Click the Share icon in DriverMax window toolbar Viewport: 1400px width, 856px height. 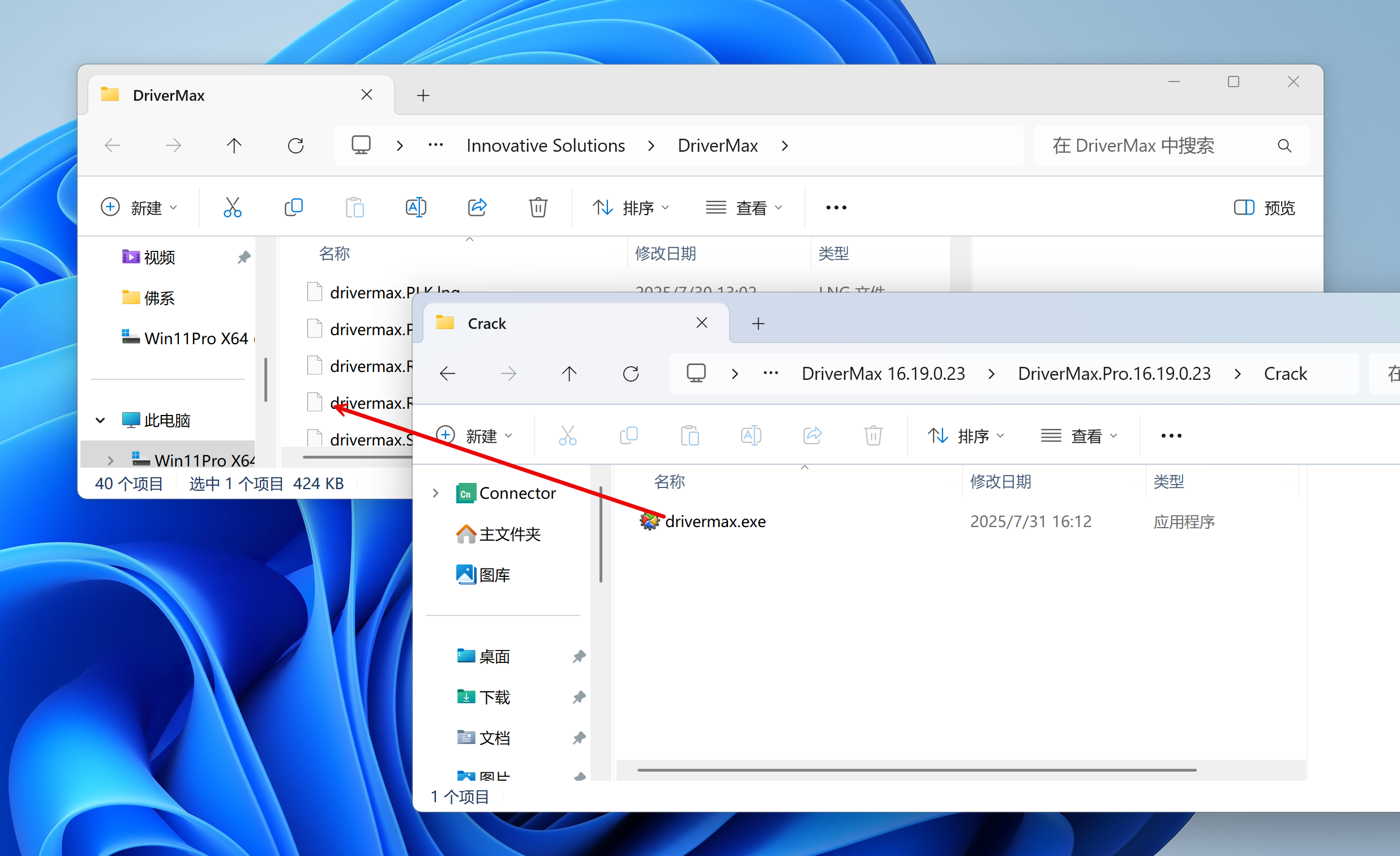(477, 207)
